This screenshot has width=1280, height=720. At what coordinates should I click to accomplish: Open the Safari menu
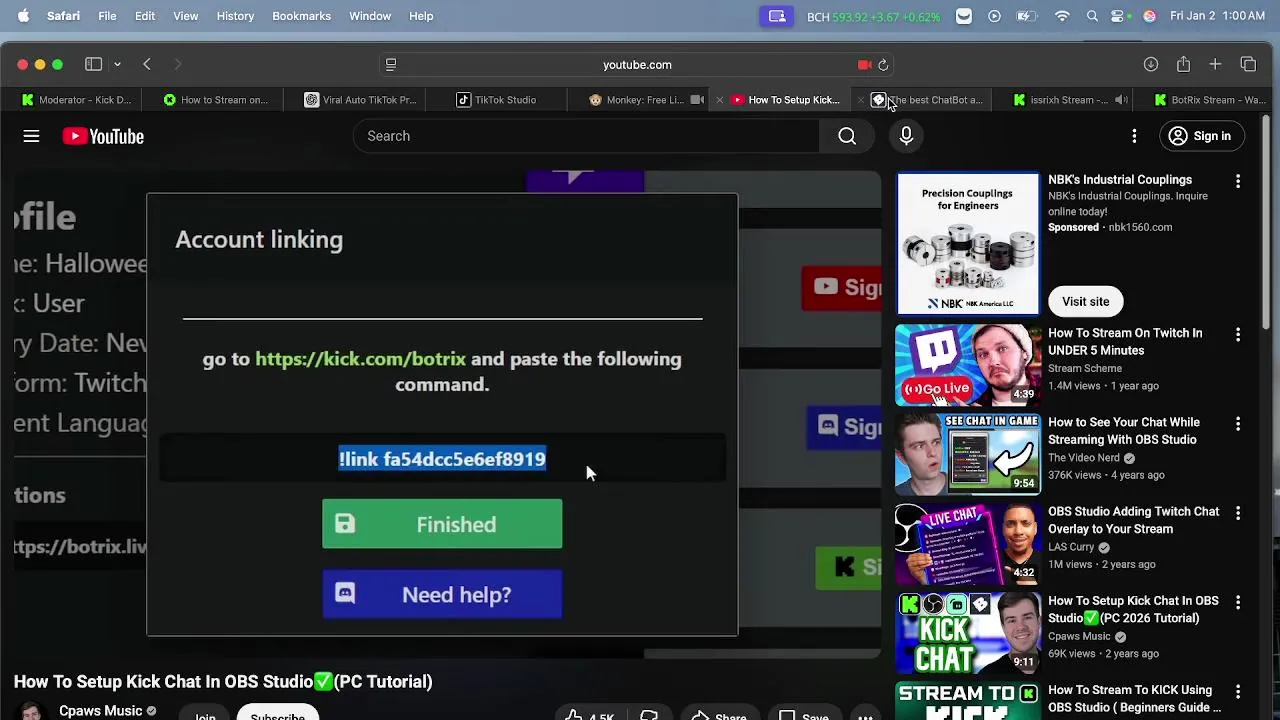pyautogui.click(x=63, y=16)
